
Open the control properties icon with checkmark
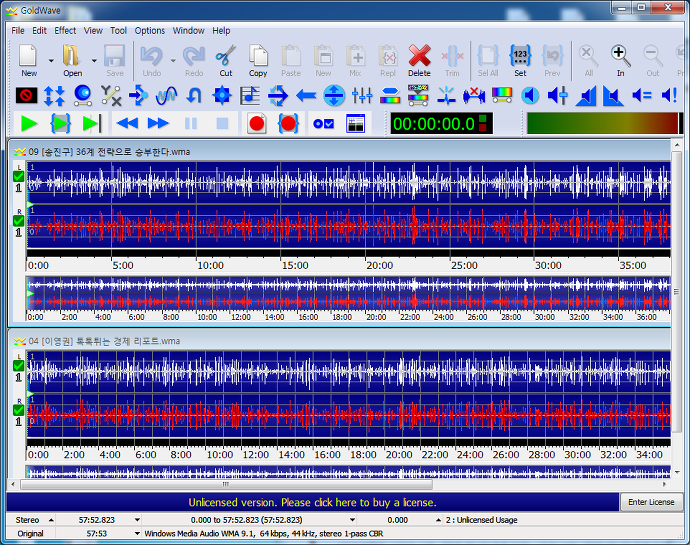click(x=323, y=124)
